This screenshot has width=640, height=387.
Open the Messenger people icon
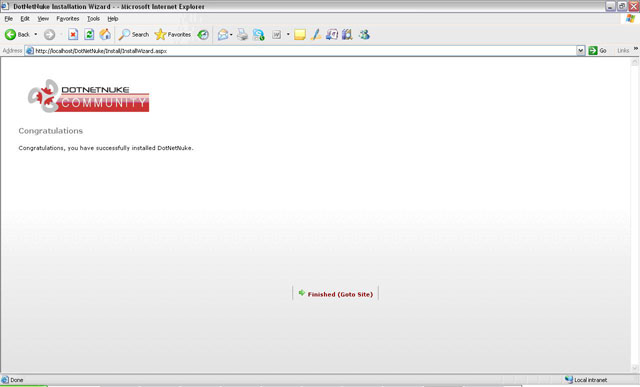pos(364,35)
